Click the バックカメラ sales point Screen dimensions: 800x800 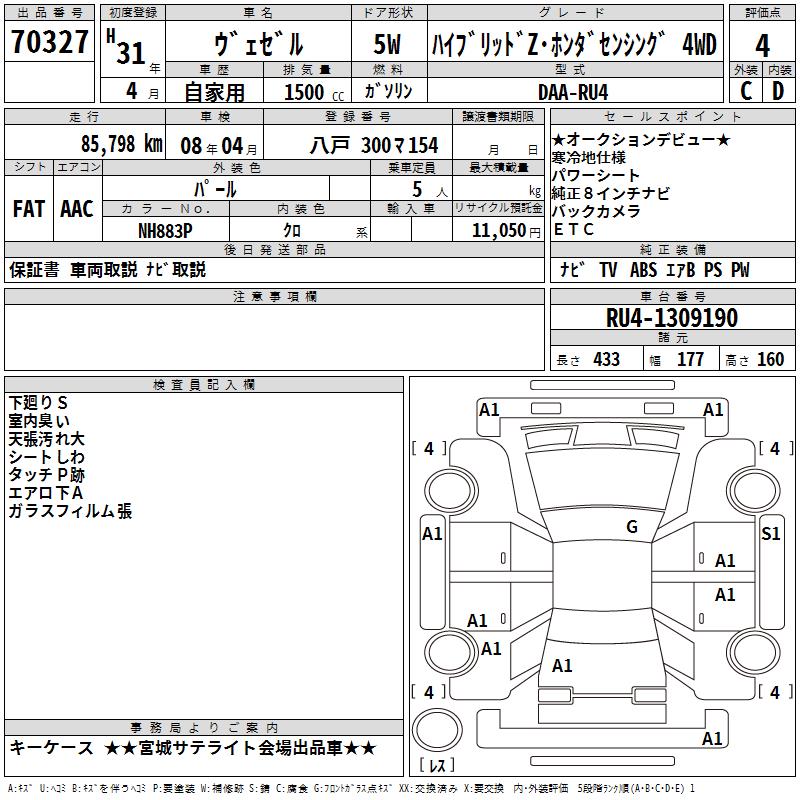click(x=596, y=211)
